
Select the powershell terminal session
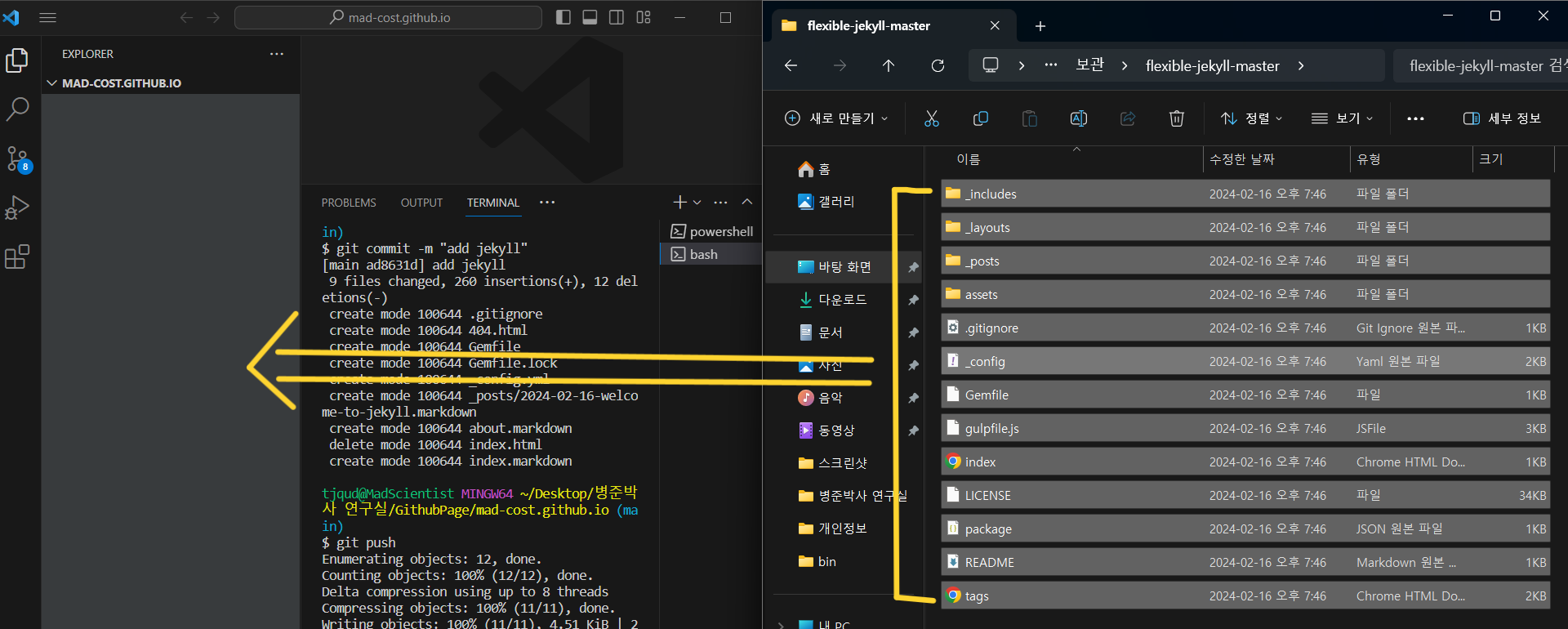click(x=711, y=231)
